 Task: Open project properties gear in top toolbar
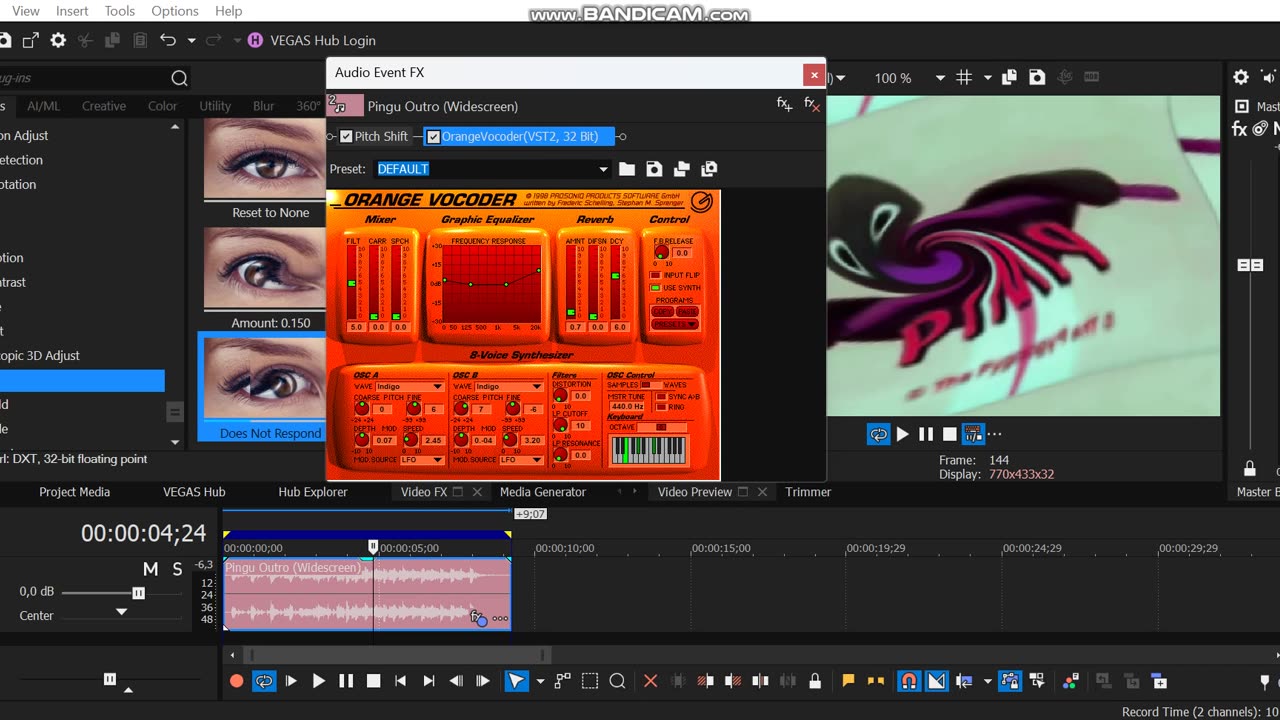tap(58, 40)
